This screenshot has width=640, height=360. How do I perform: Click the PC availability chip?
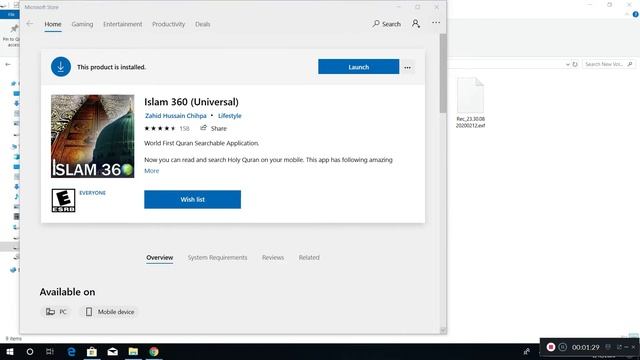point(56,312)
